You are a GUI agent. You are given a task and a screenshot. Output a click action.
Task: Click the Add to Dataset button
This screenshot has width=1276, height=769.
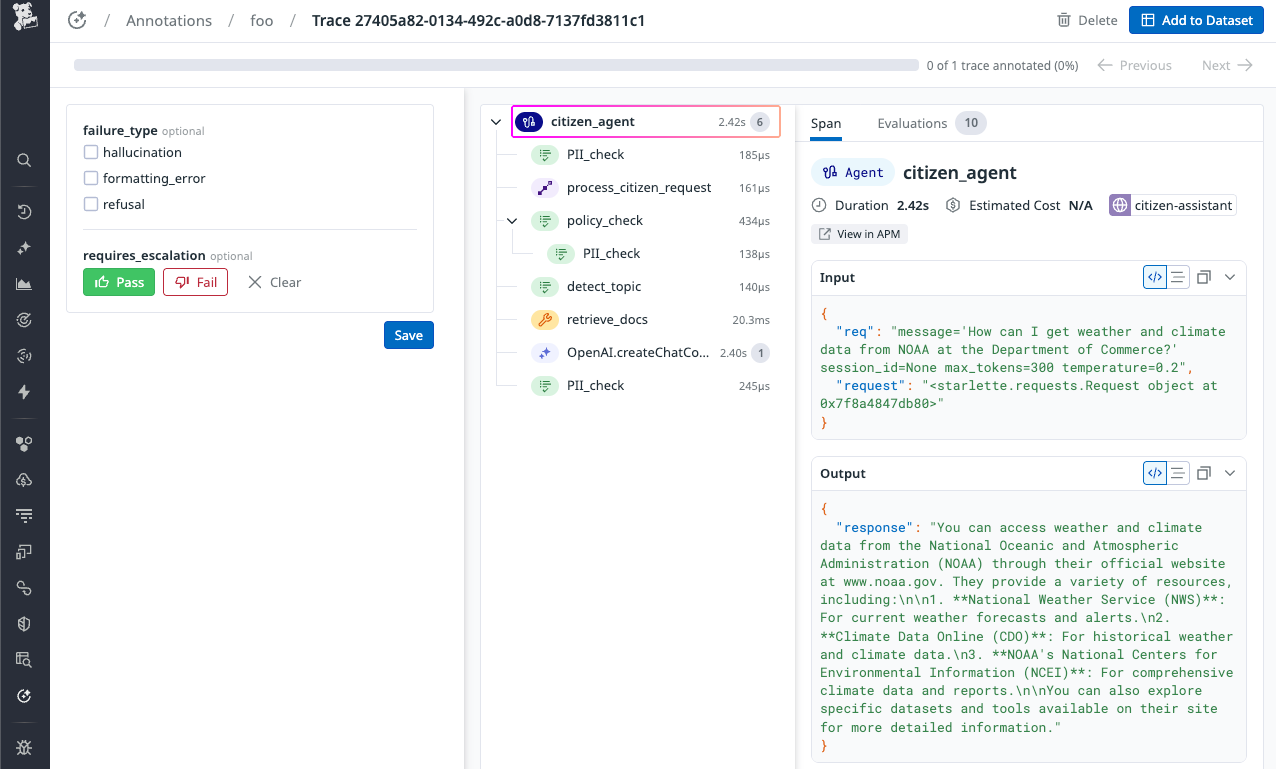click(1196, 20)
